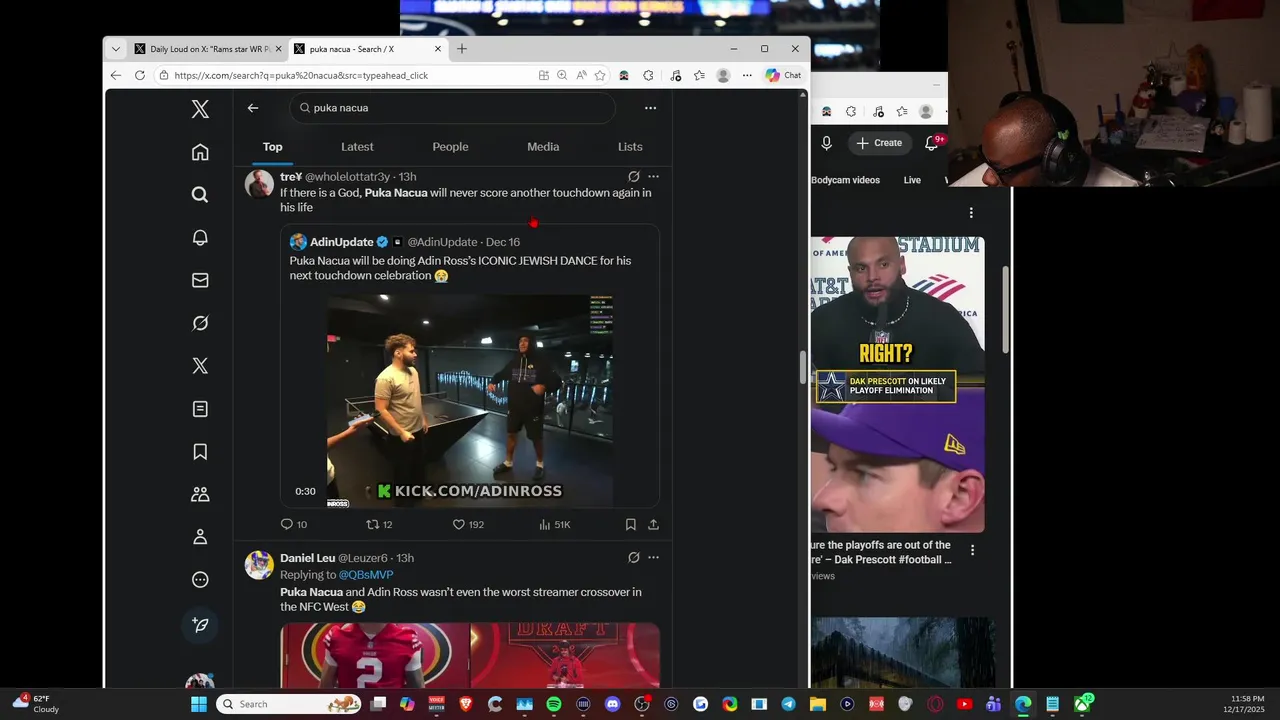This screenshot has width=1280, height=720.
Task: Switch to People tab
Action: pyautogui.click(x=450, y=147)
